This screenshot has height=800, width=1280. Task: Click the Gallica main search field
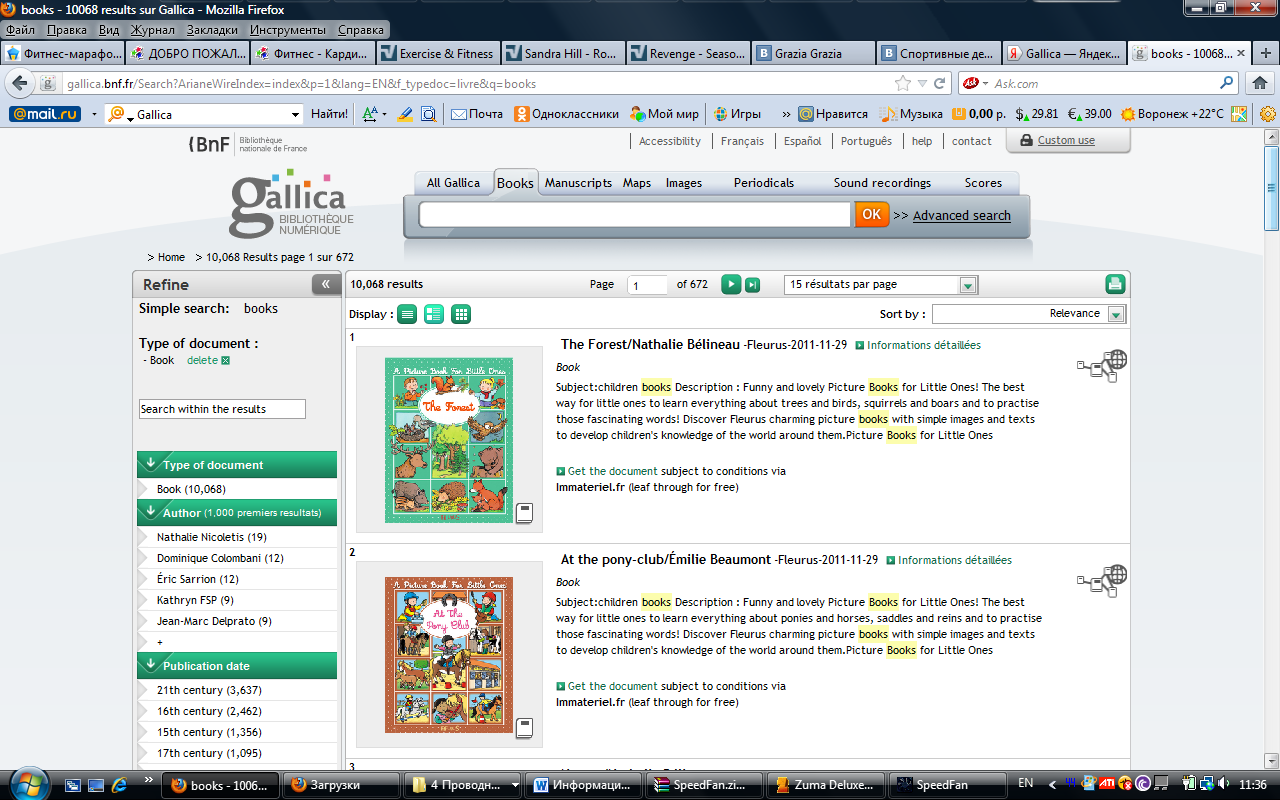(634, 214)
